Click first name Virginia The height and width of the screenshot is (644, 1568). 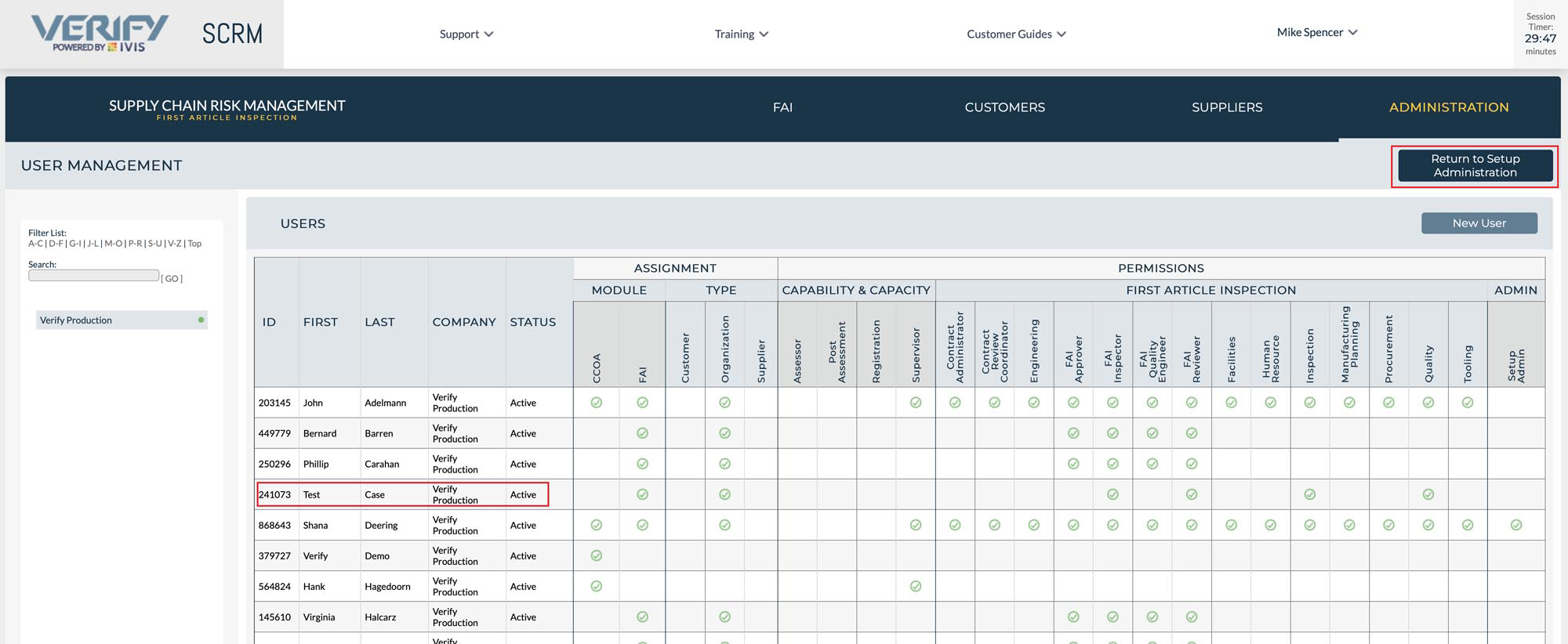click(x=318, y=617)
